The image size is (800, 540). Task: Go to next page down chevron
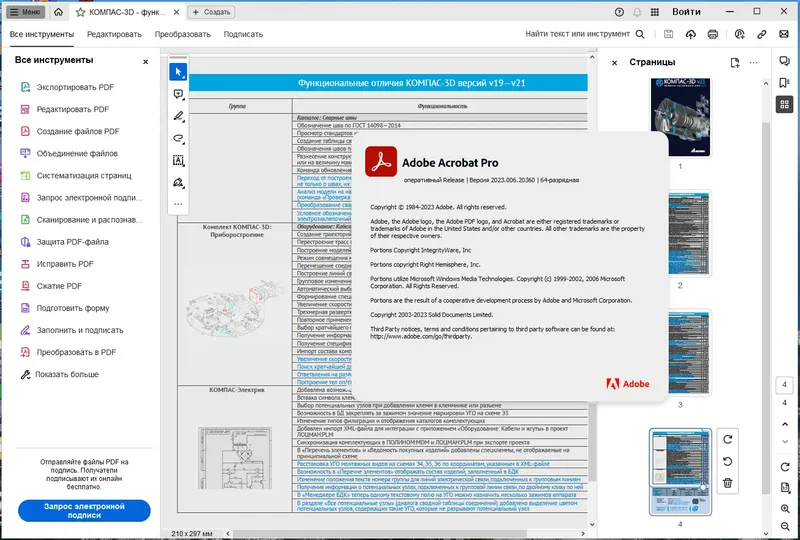tap(785, 441)
